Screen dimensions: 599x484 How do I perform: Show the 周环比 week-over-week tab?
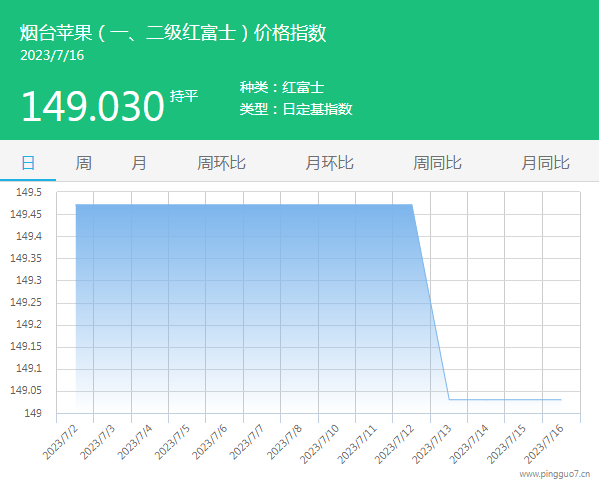click(221, 163)
